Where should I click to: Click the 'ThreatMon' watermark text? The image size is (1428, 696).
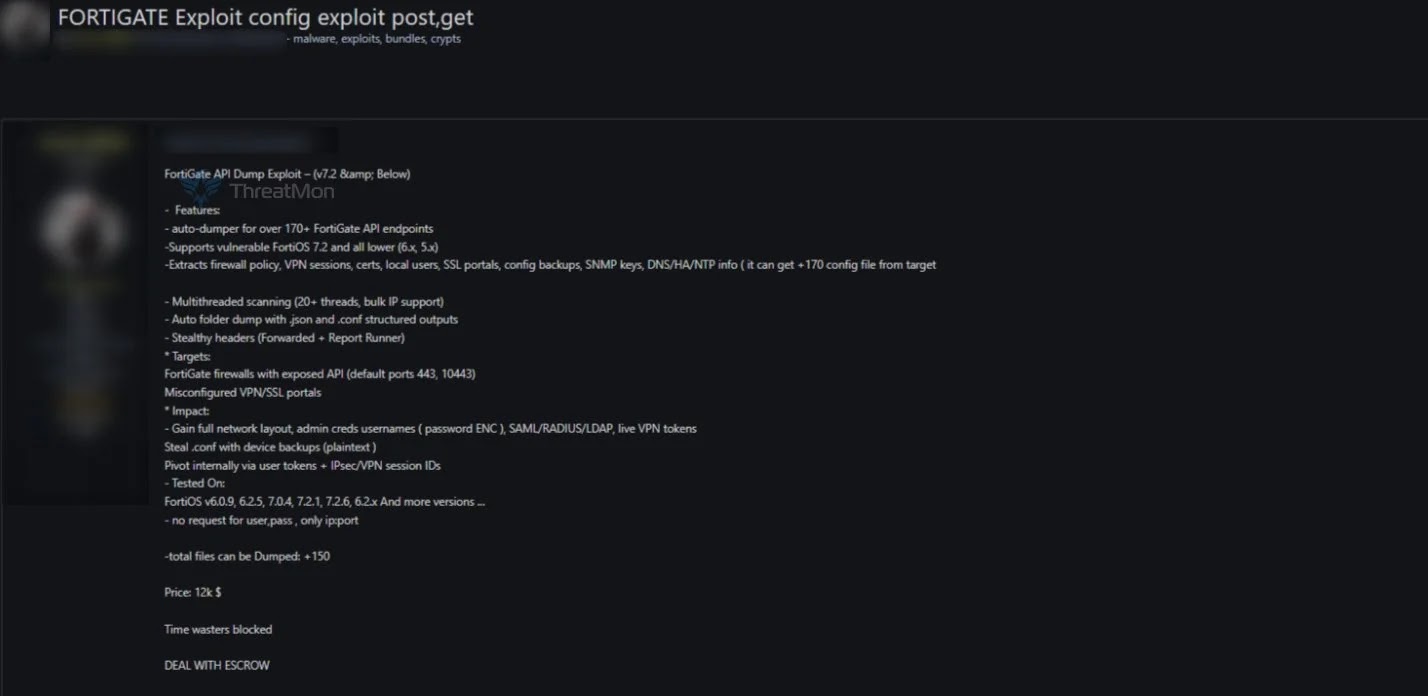click(281, 191)
